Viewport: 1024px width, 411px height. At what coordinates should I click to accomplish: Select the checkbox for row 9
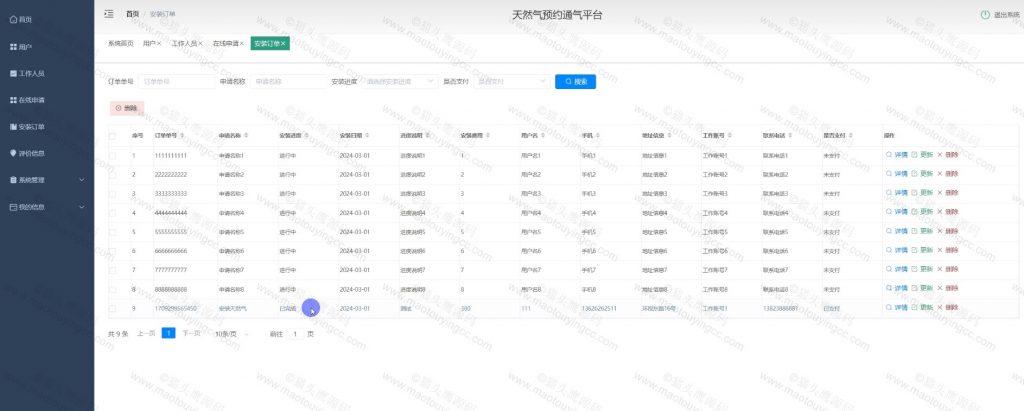[x=113, y=308]
